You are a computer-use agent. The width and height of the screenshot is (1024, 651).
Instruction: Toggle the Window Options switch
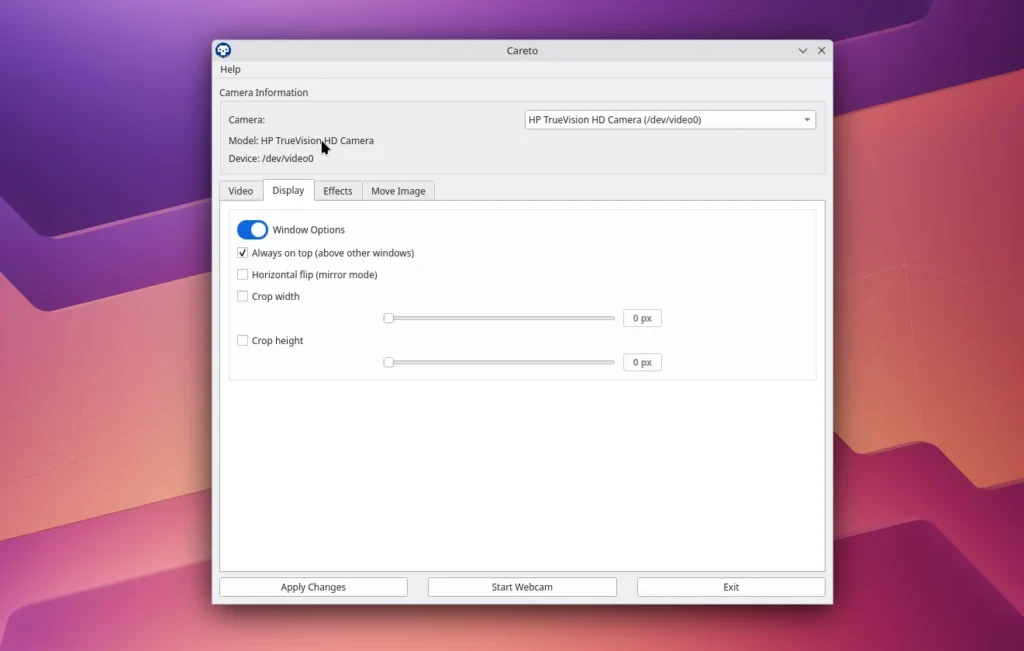(x=252, y=230)
